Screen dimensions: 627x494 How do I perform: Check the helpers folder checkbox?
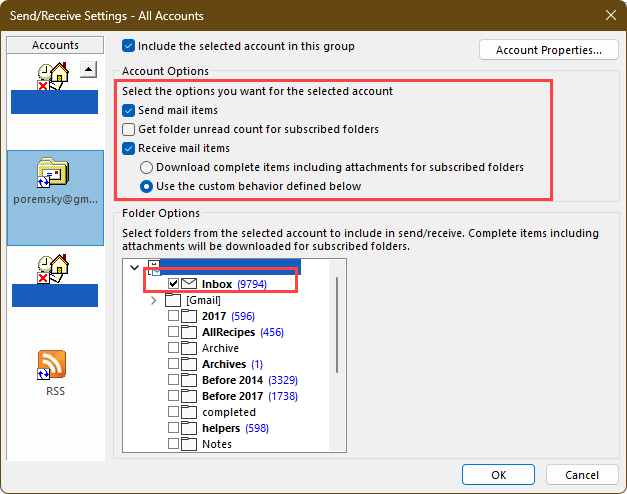(x=173, y=428)
